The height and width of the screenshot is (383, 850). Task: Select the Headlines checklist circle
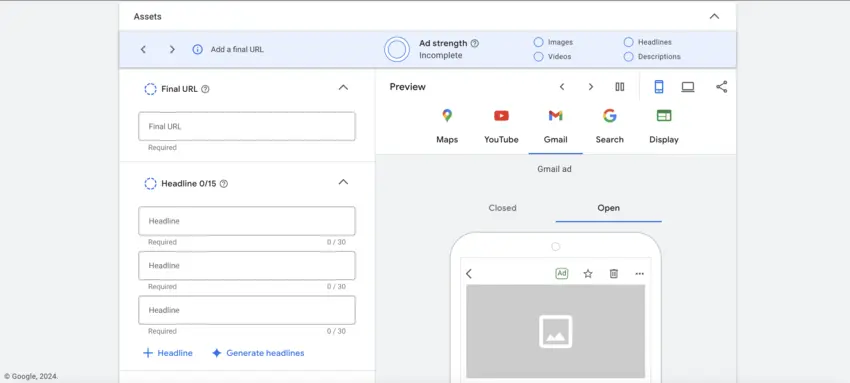pos(628,42)
